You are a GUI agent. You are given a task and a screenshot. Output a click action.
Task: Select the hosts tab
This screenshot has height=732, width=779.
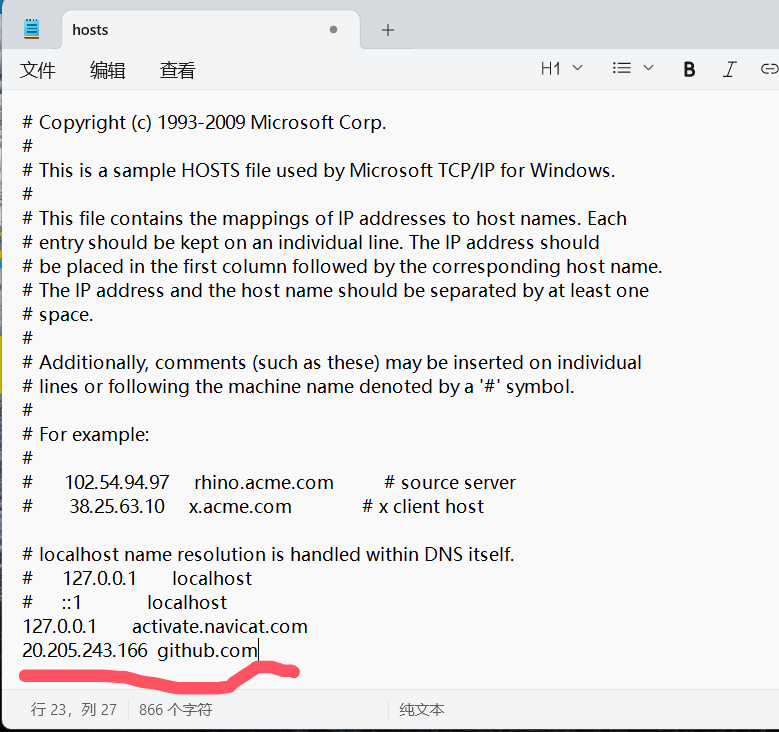click(211, 30)
